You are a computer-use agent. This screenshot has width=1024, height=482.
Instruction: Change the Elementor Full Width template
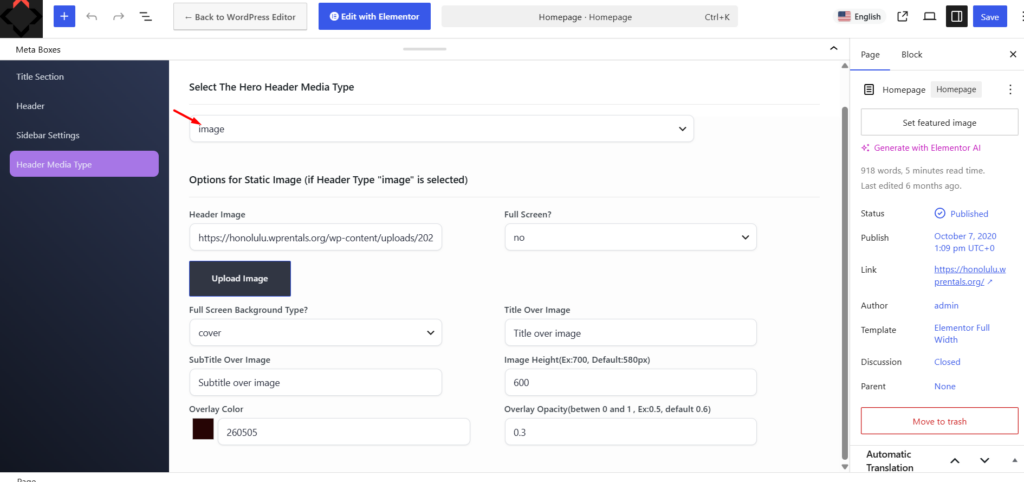962,333
